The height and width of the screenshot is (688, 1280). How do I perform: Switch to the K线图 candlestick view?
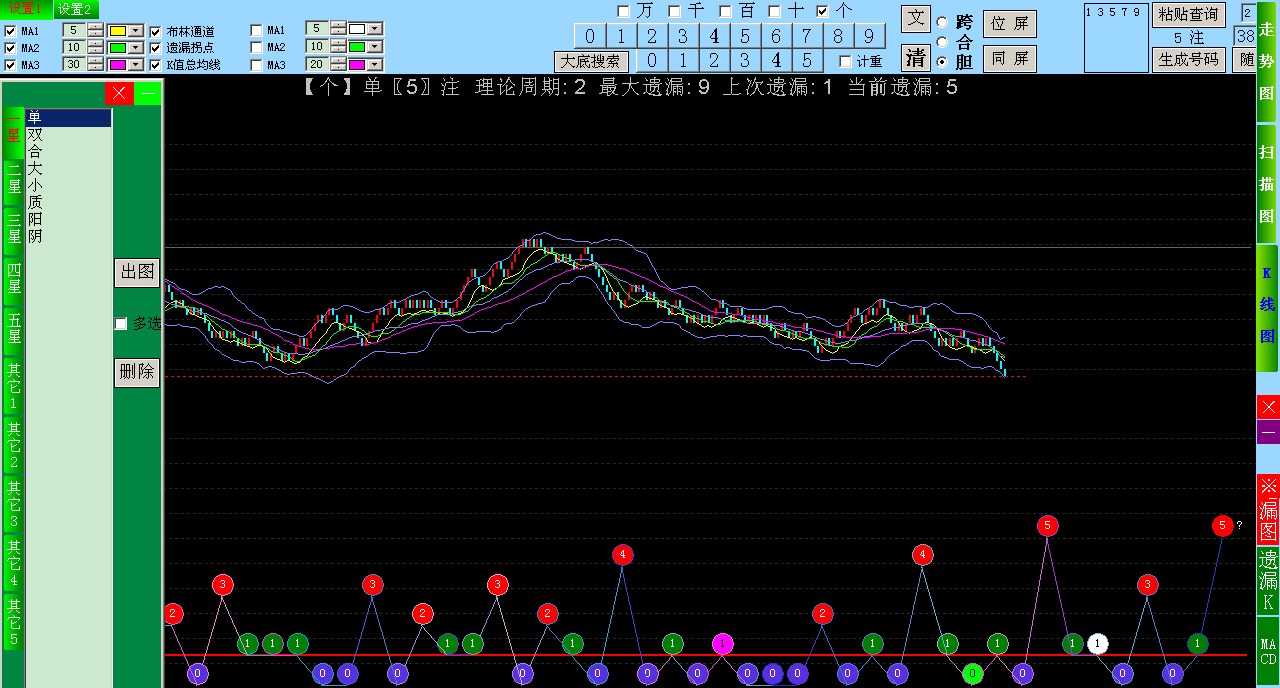point(1267,306)
